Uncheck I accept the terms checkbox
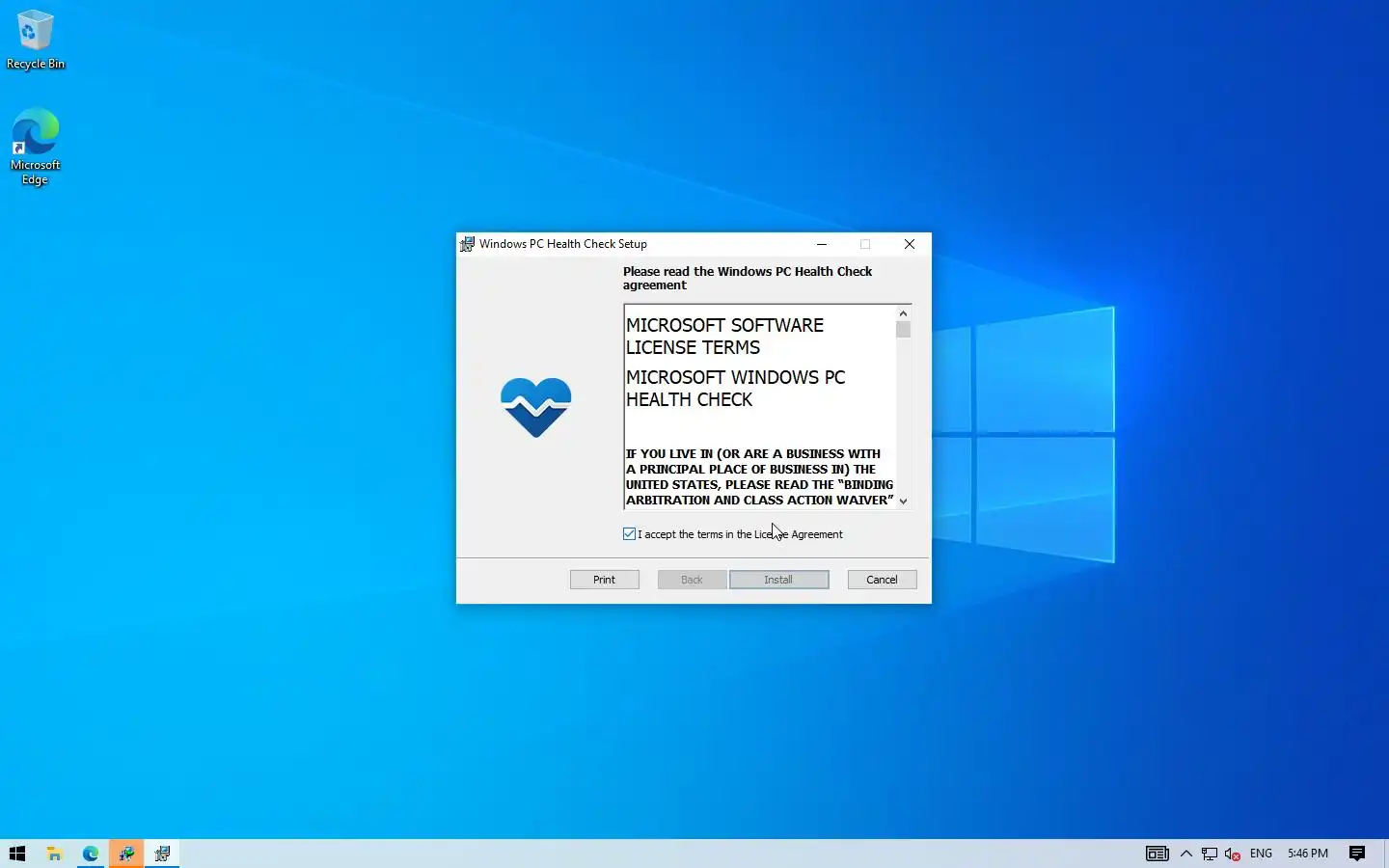This screenshot has height=868, width=1389. pyautogui.click(x=630, y=534)
